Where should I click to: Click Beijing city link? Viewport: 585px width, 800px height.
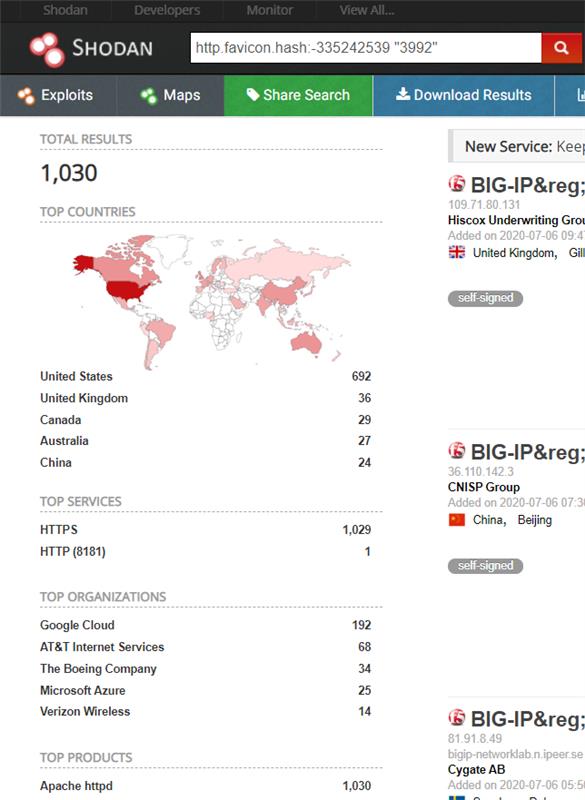[x=535, y=520]
